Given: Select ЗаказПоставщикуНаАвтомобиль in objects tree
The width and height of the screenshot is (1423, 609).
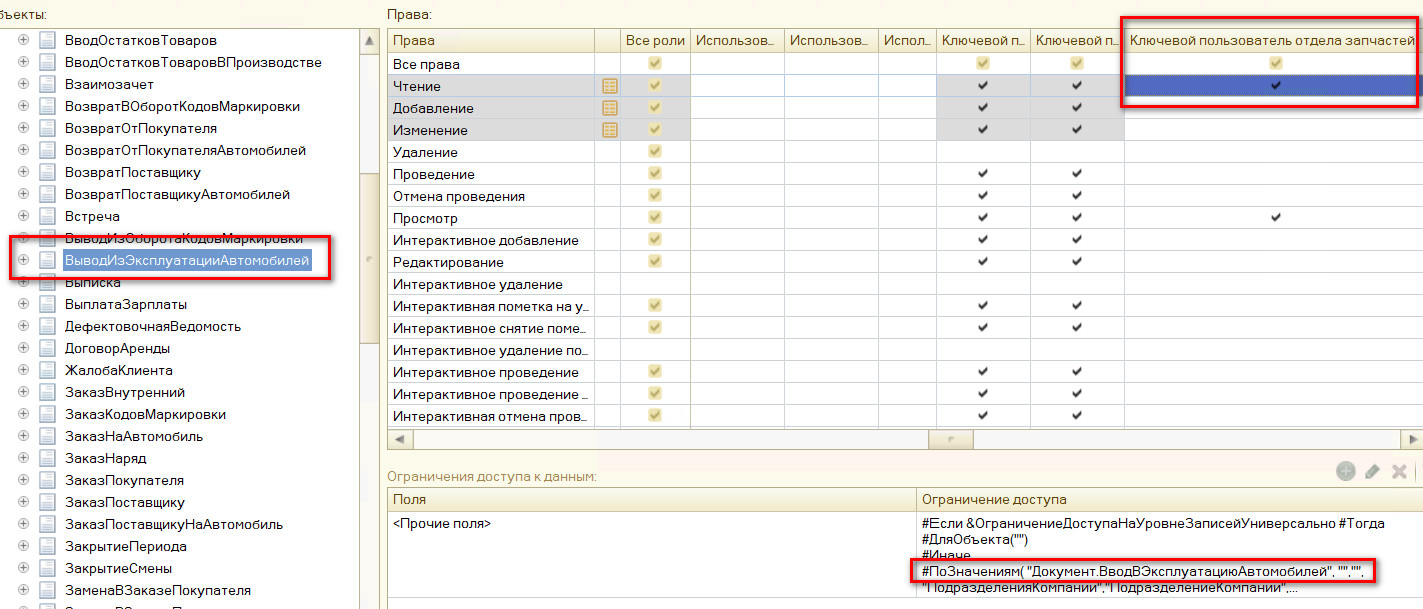Looking at the screenshot, I should [x=174, y=524].
